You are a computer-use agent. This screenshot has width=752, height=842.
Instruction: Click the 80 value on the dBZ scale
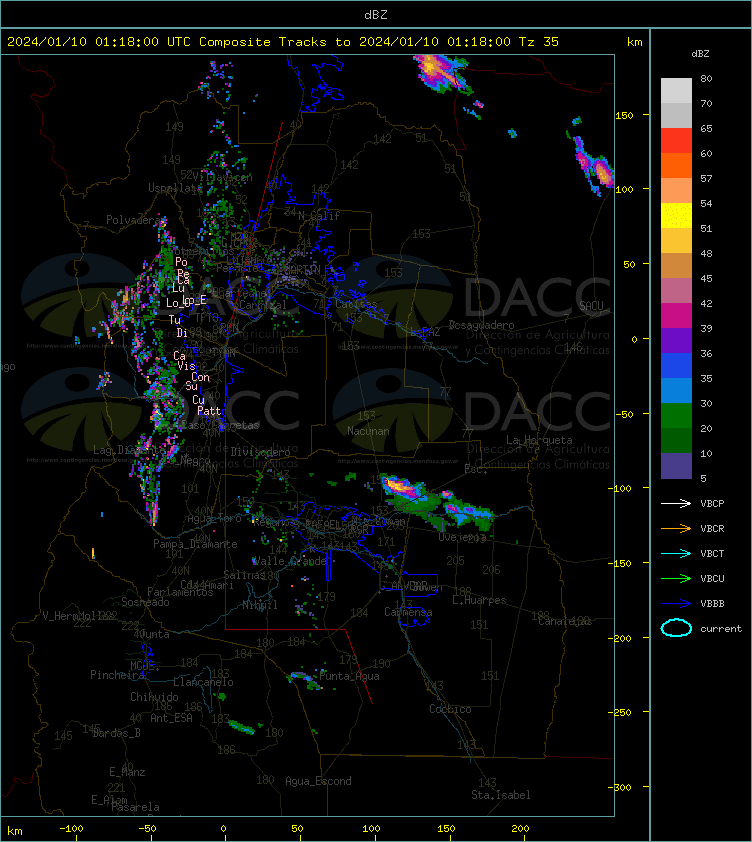click(706, 78)
